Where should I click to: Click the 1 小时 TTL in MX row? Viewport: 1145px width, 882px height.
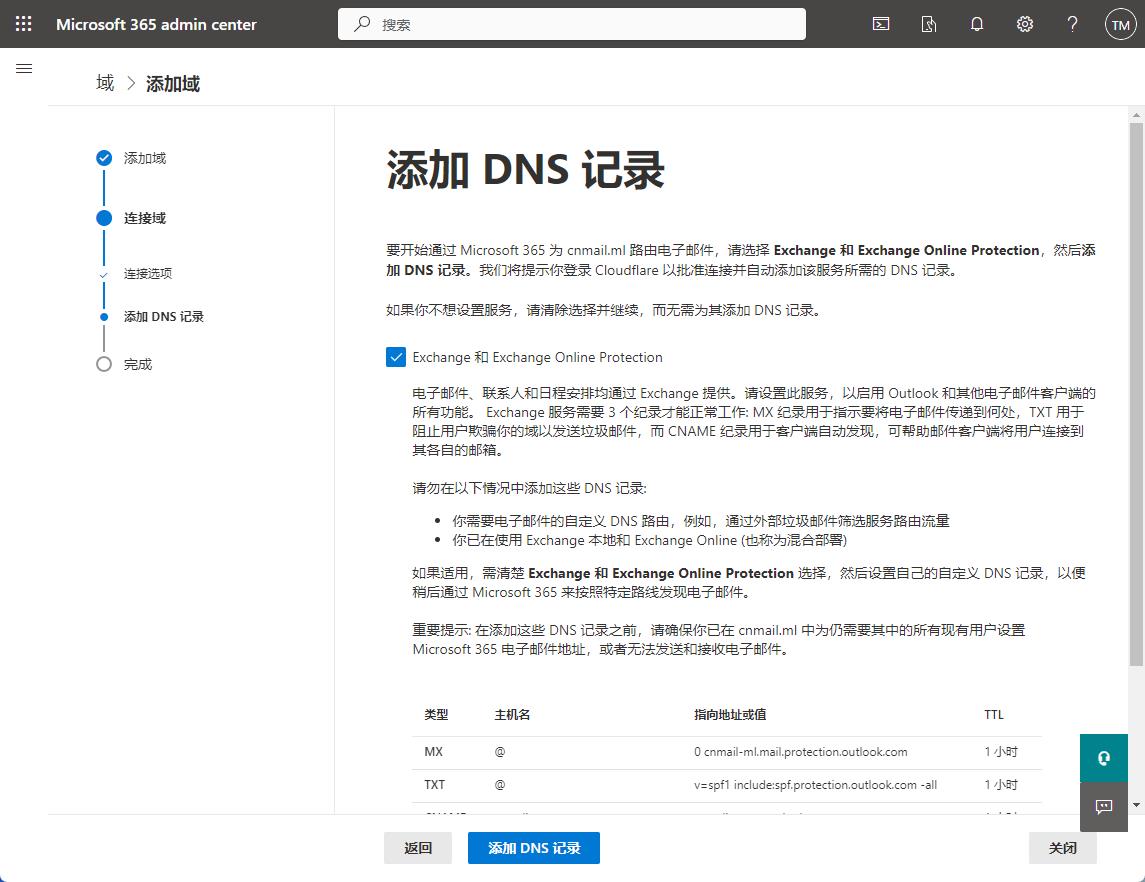(1000, 752)
